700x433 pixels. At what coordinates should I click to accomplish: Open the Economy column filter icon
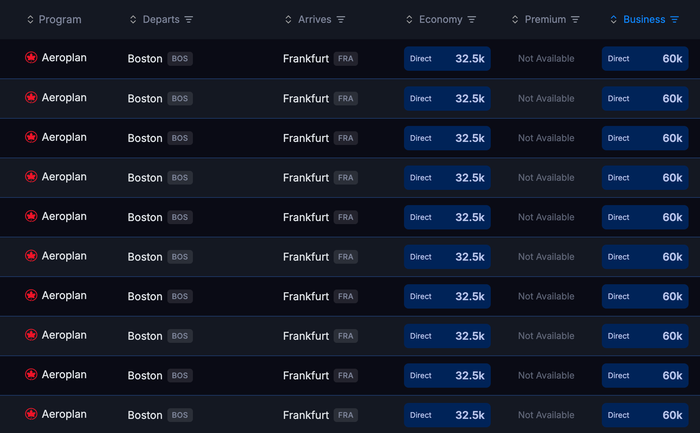pyautogui.click(x=471, y=20)
